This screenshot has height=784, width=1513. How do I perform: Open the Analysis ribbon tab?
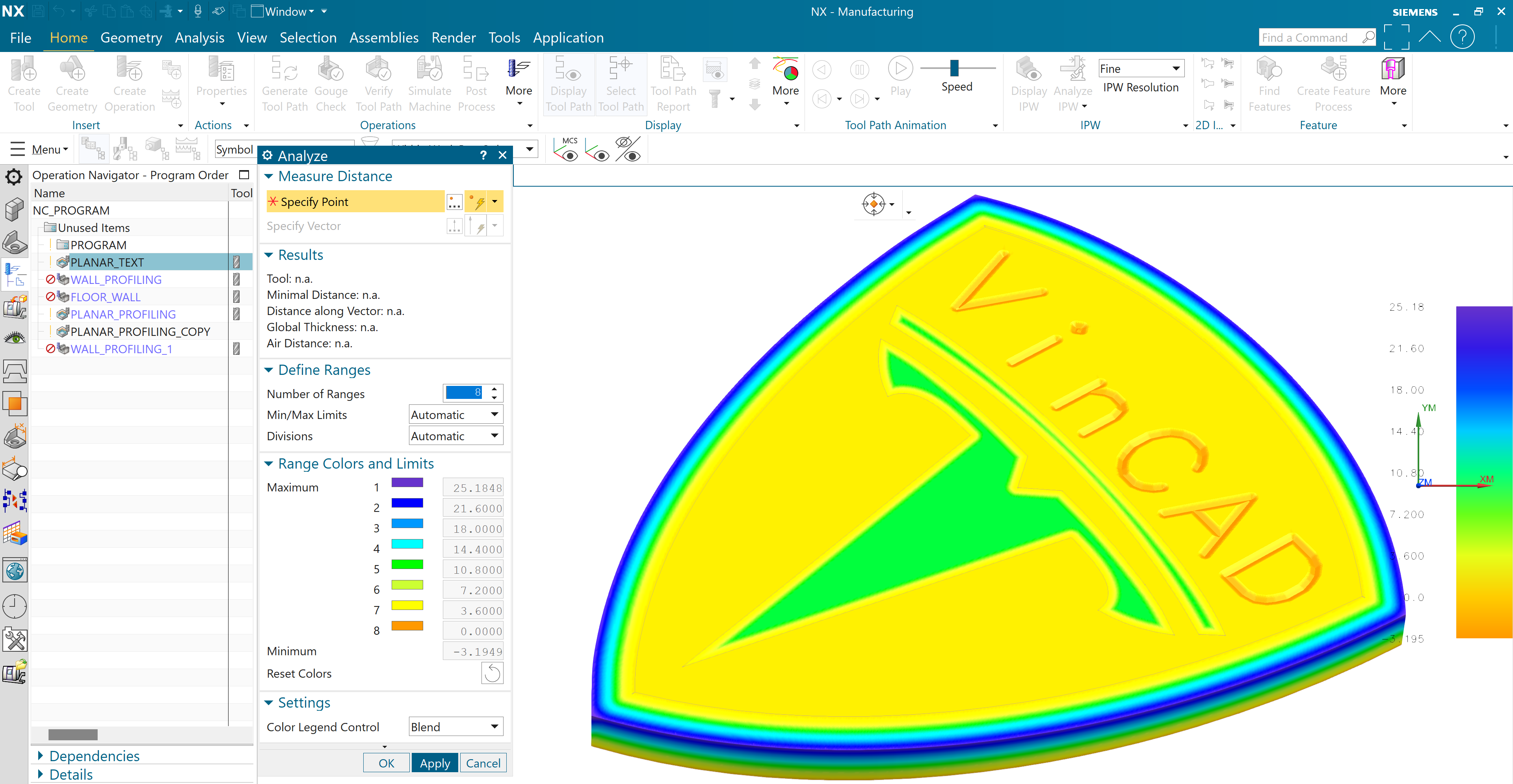coord(199,37)
